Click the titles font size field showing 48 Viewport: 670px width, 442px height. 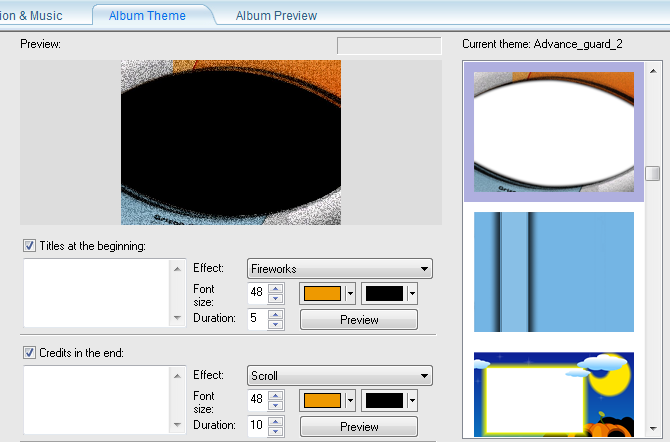pos(258,293)
